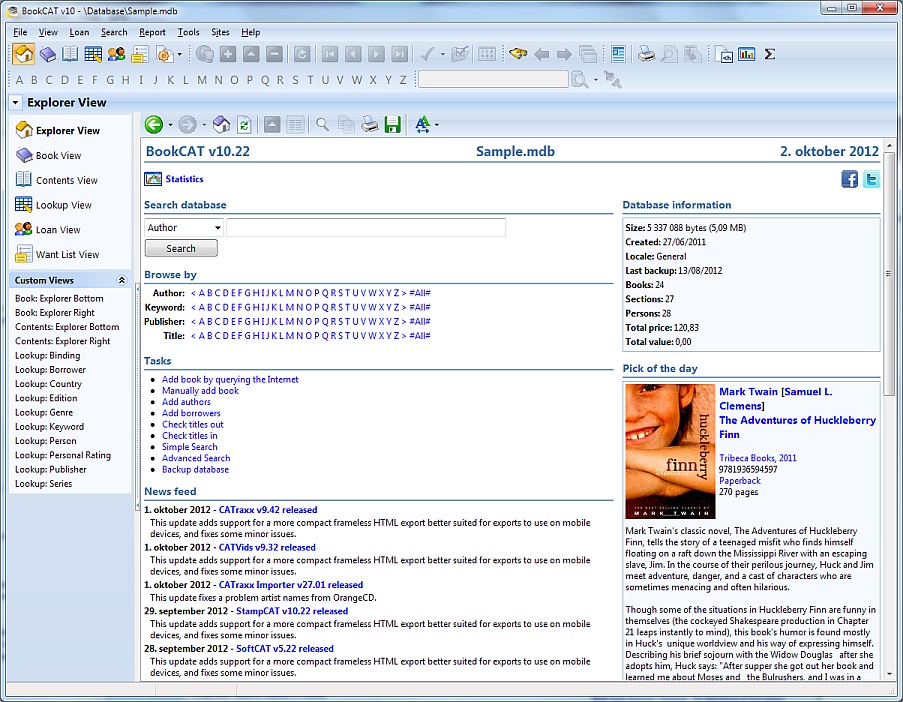The image size is (903, 702).
Task: Click the search magnifier icon beside the quick search box
Action: pos(579,79)
